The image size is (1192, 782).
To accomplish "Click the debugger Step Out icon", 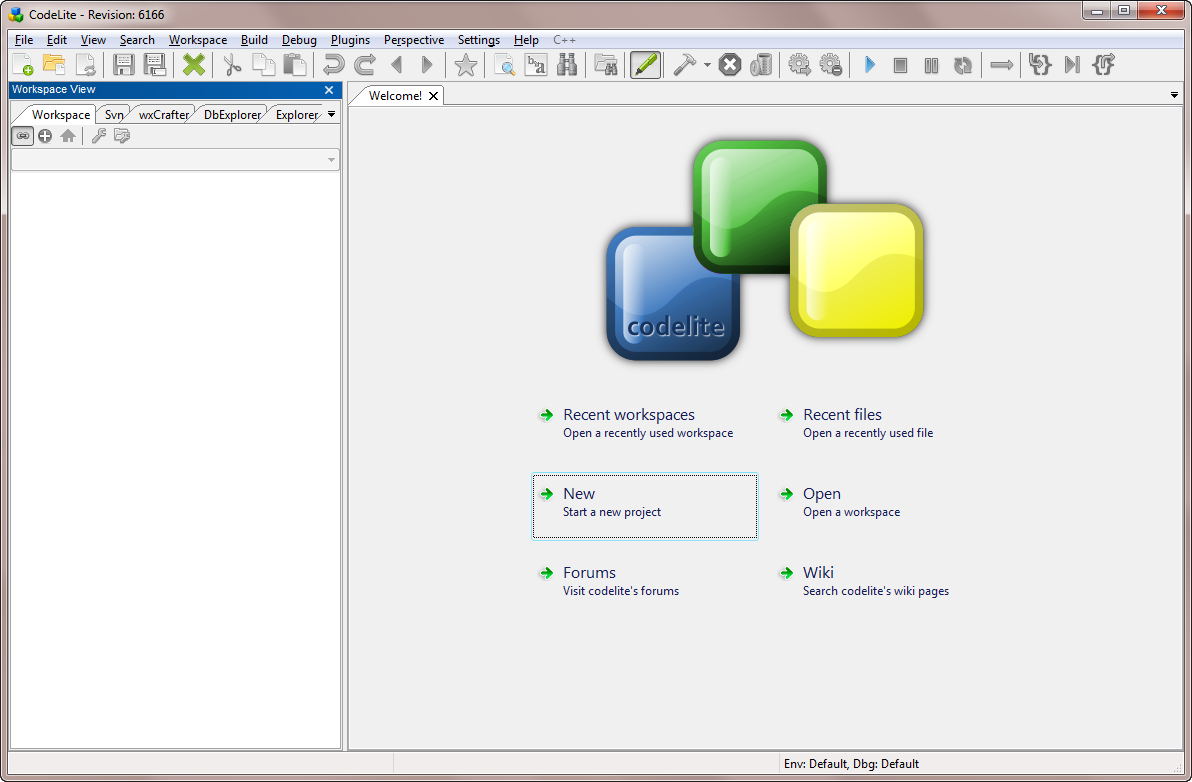I will [x=1103, y=65].
